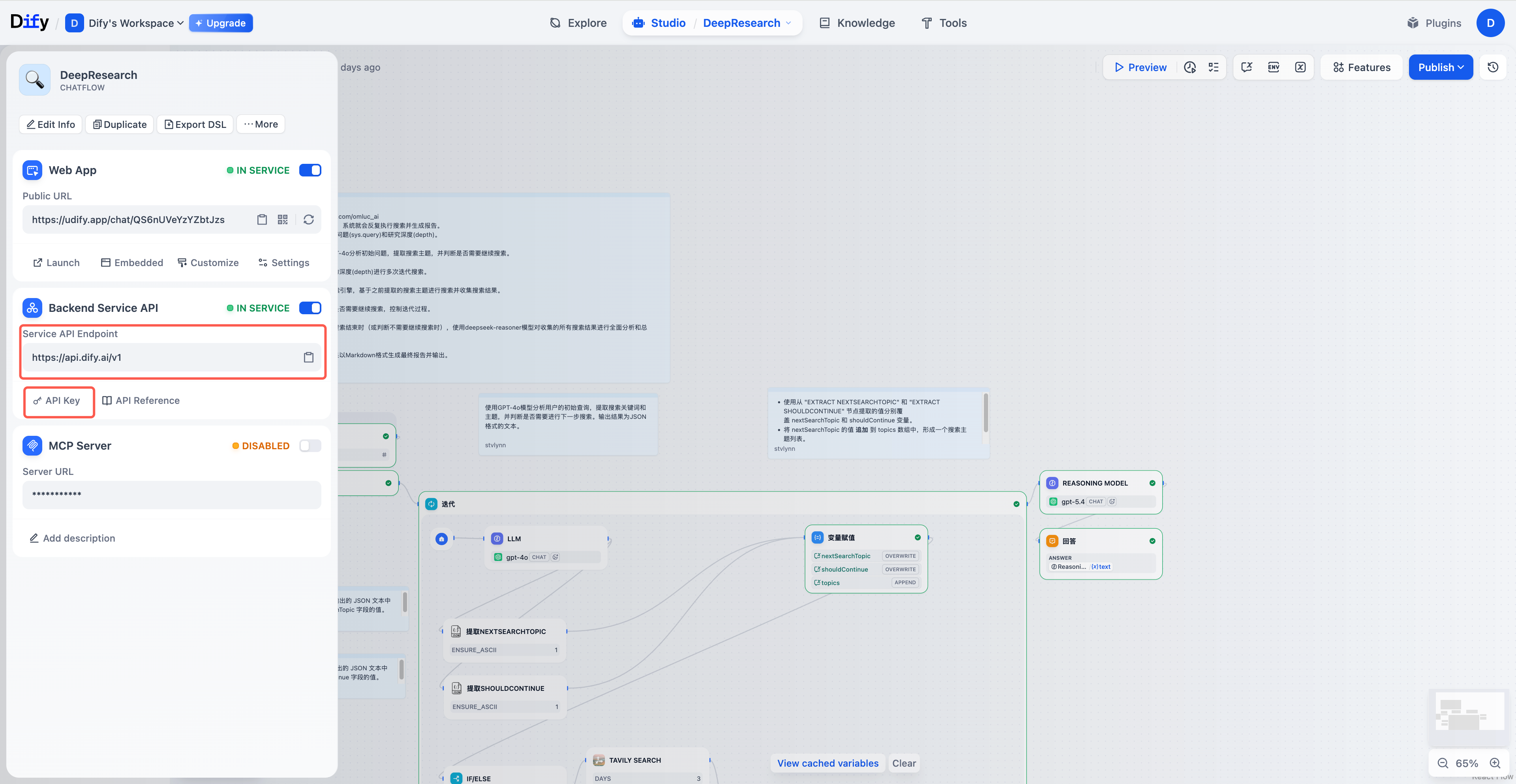Viewport: 1516px width, 784px height.
Task: Open Web App Settings
Action: point(284,263)
